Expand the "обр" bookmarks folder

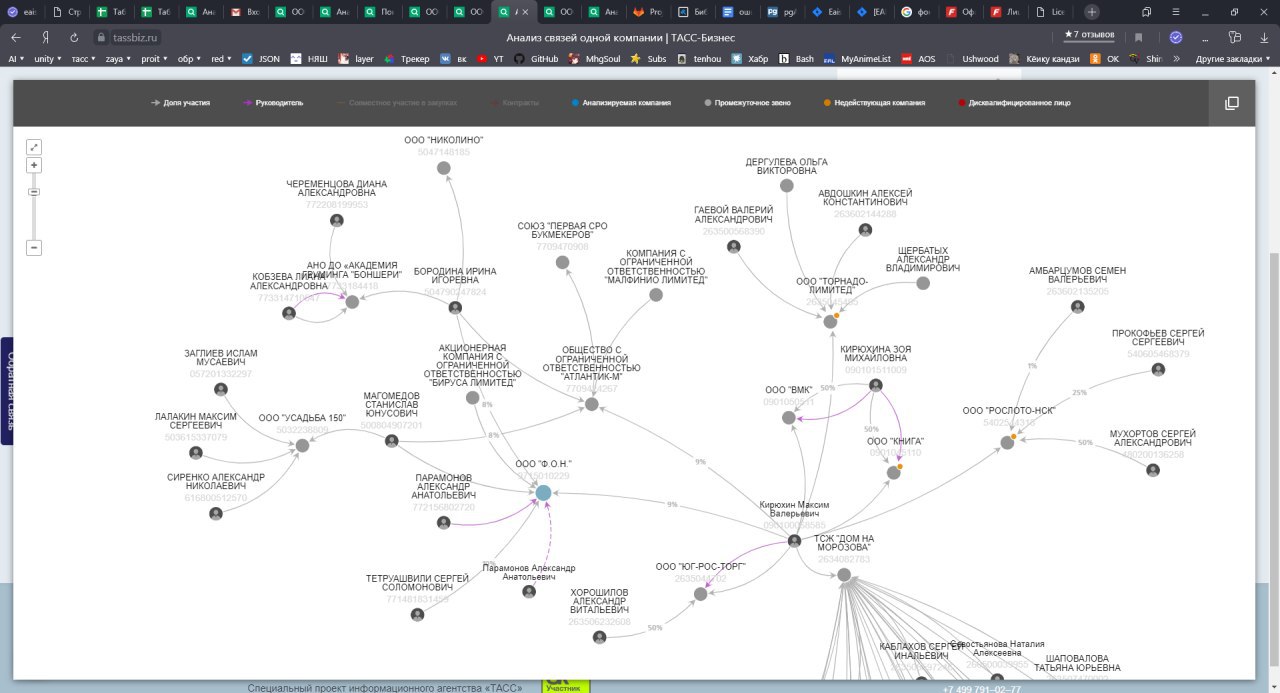(190, 59)
